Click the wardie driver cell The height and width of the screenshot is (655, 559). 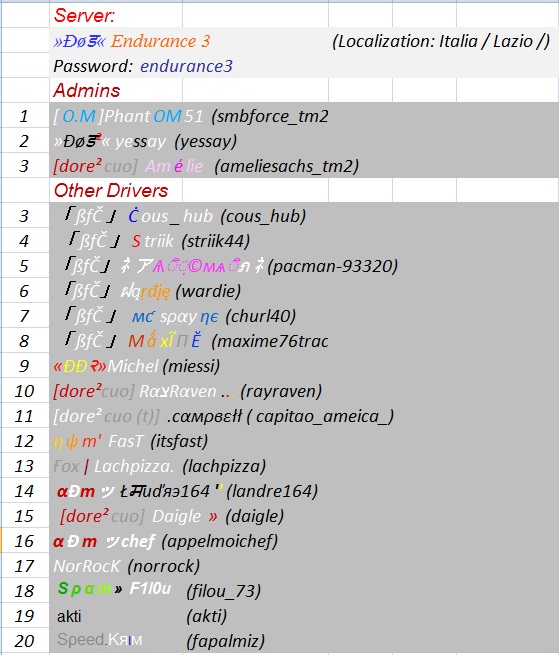pos(153,291)
